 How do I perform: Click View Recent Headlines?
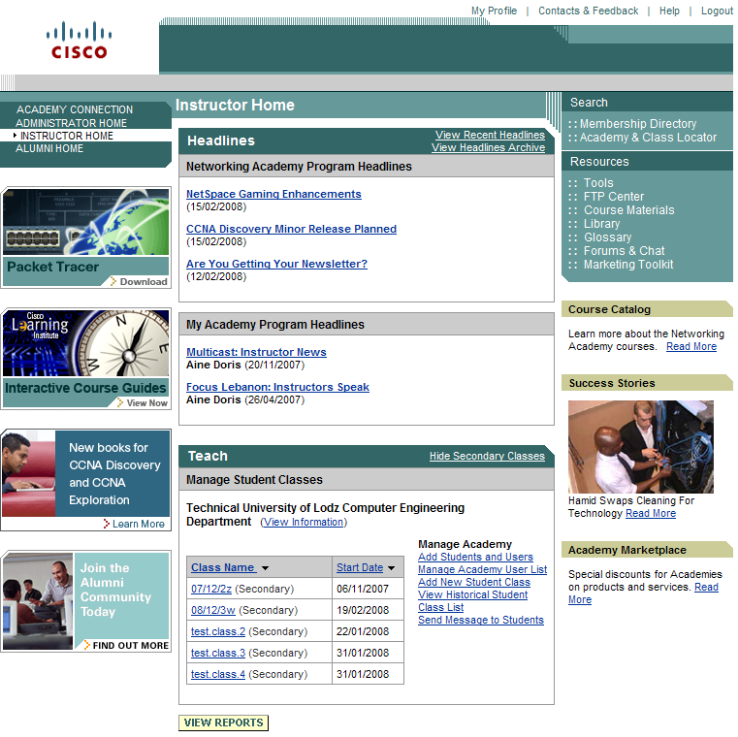pyautogui.click(x=490, y=135)
